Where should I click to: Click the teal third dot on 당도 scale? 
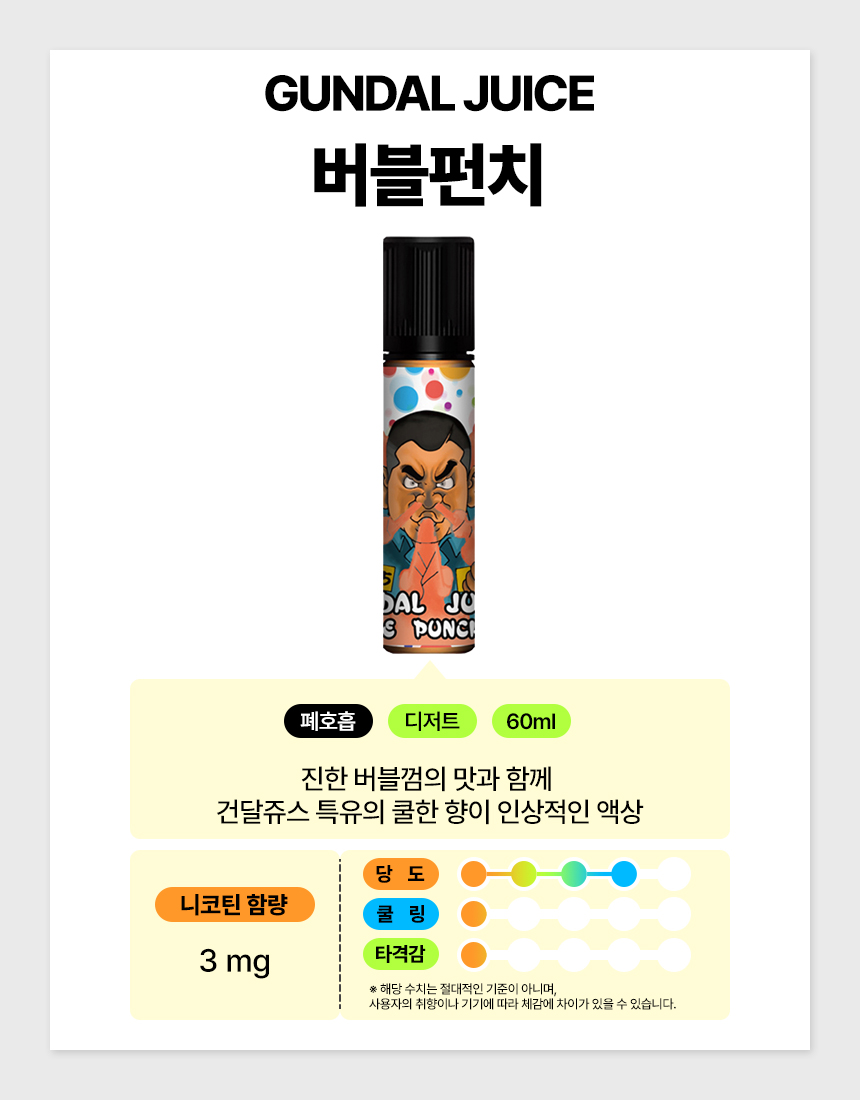(x=574, y=874)
